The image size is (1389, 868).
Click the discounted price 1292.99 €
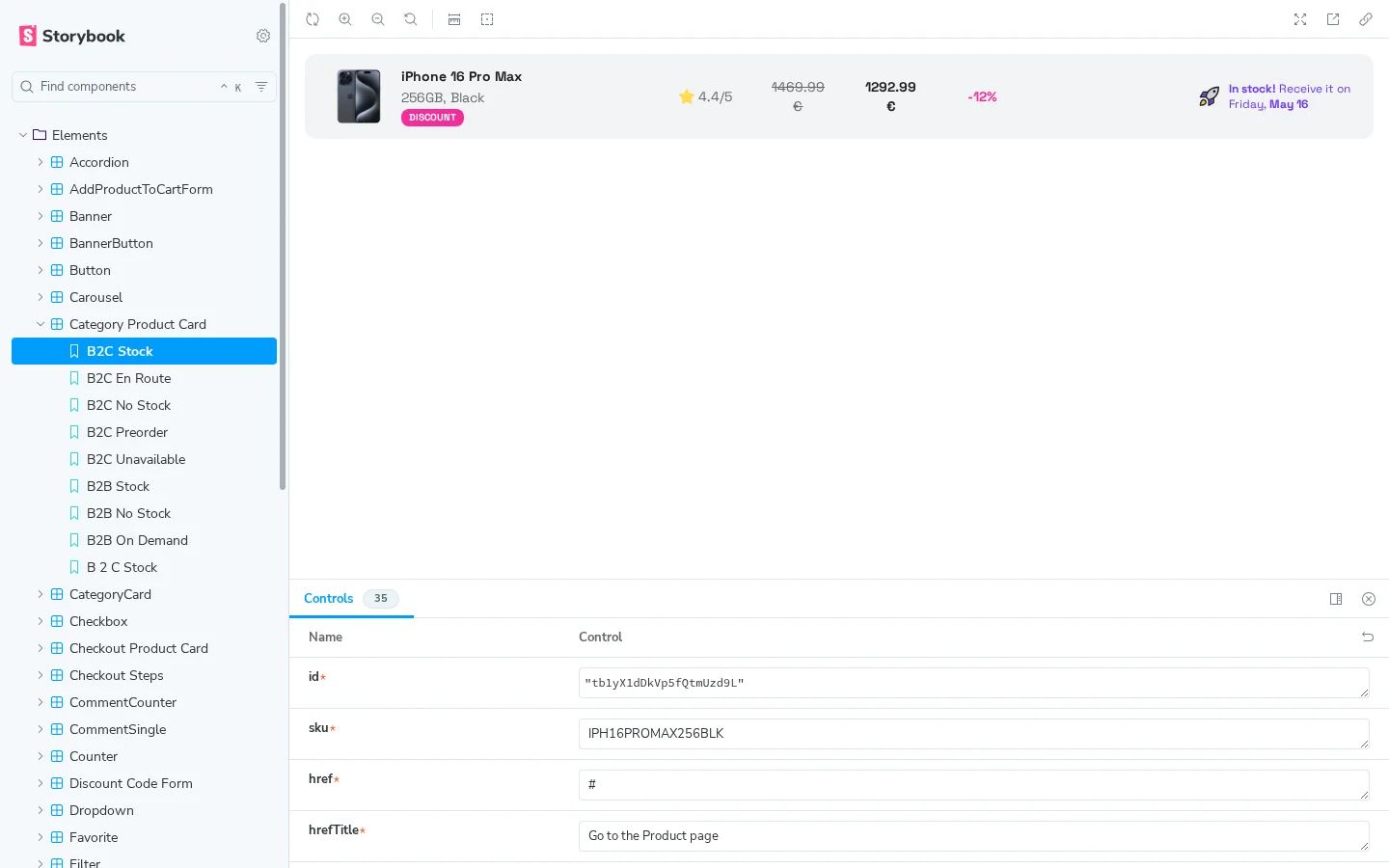(890, 96)
